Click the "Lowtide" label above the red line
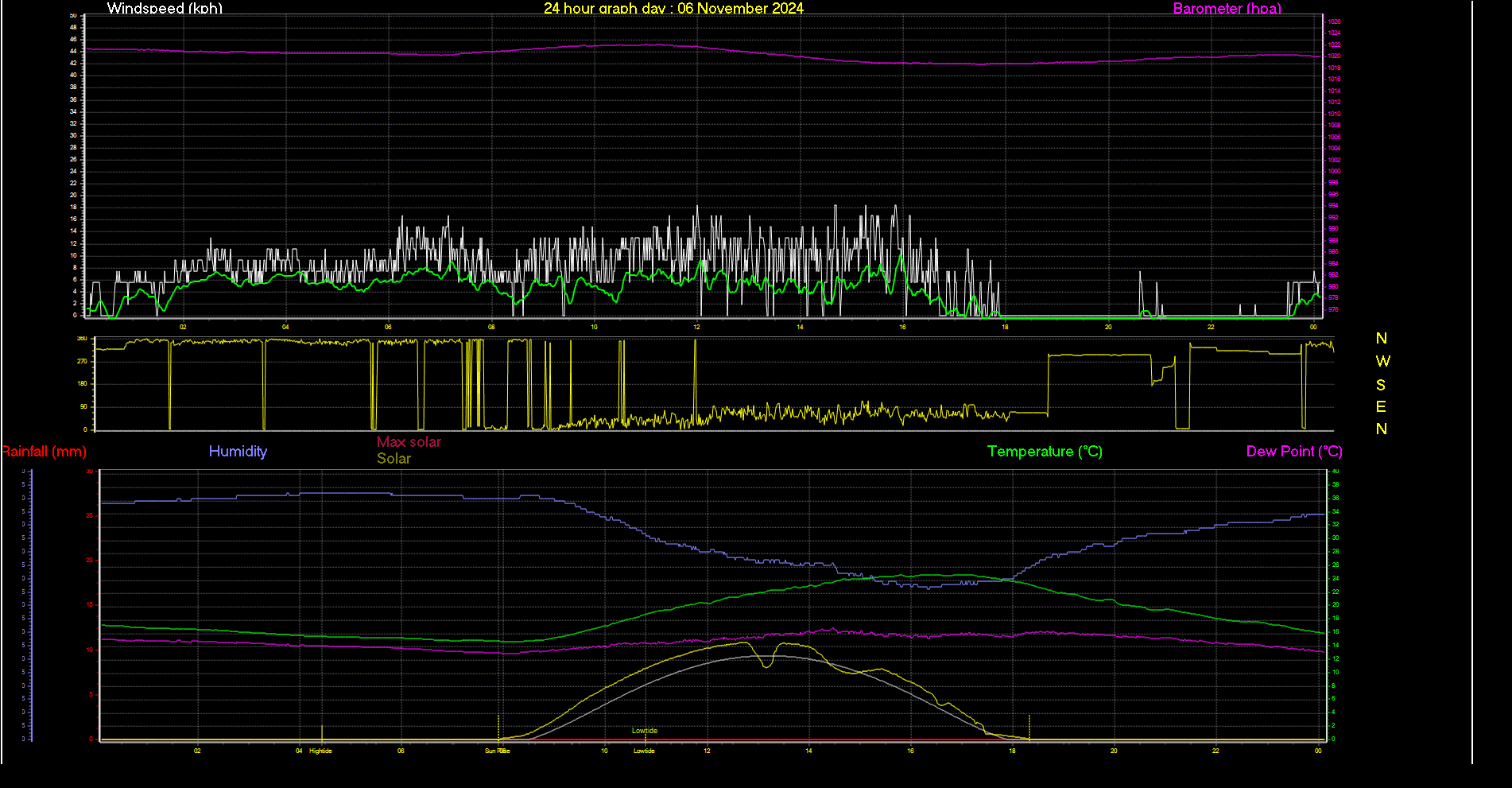The image size is (1512, 788). [x=645, y=731]
